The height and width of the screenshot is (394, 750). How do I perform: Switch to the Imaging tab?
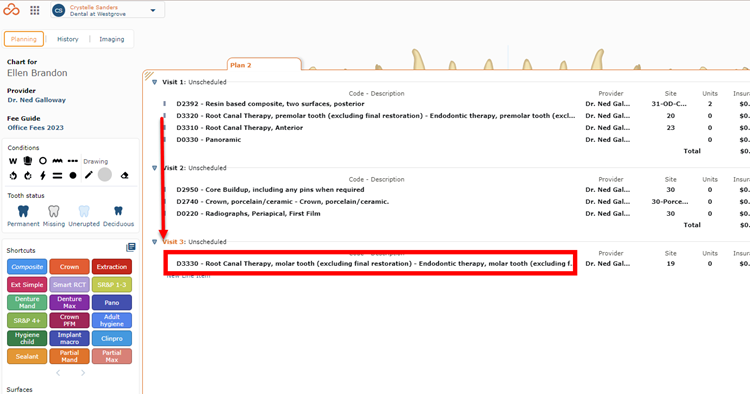coord(111,39)
